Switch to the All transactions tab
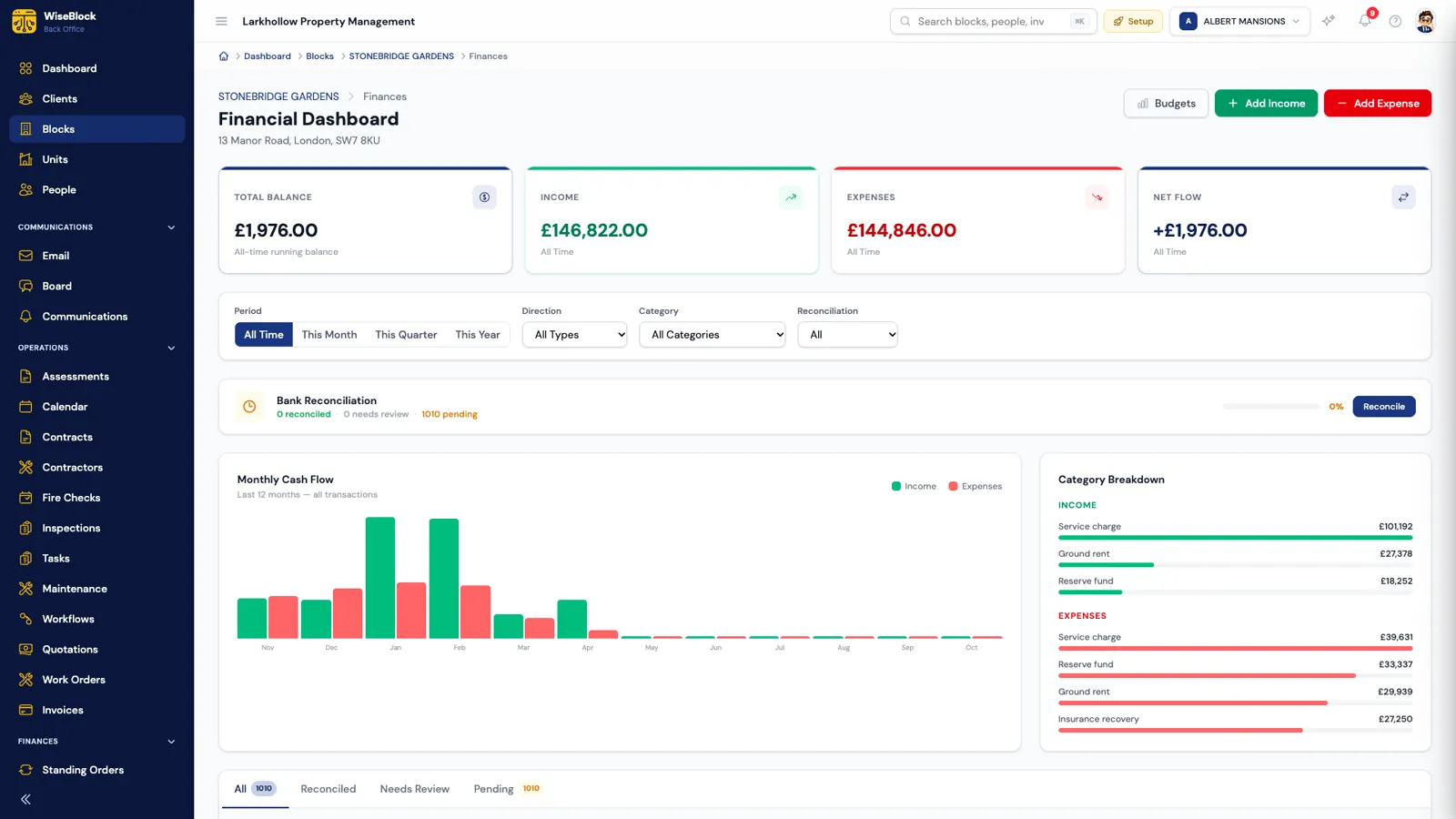Screen dimensions: 1456x819 click(255, 789)
